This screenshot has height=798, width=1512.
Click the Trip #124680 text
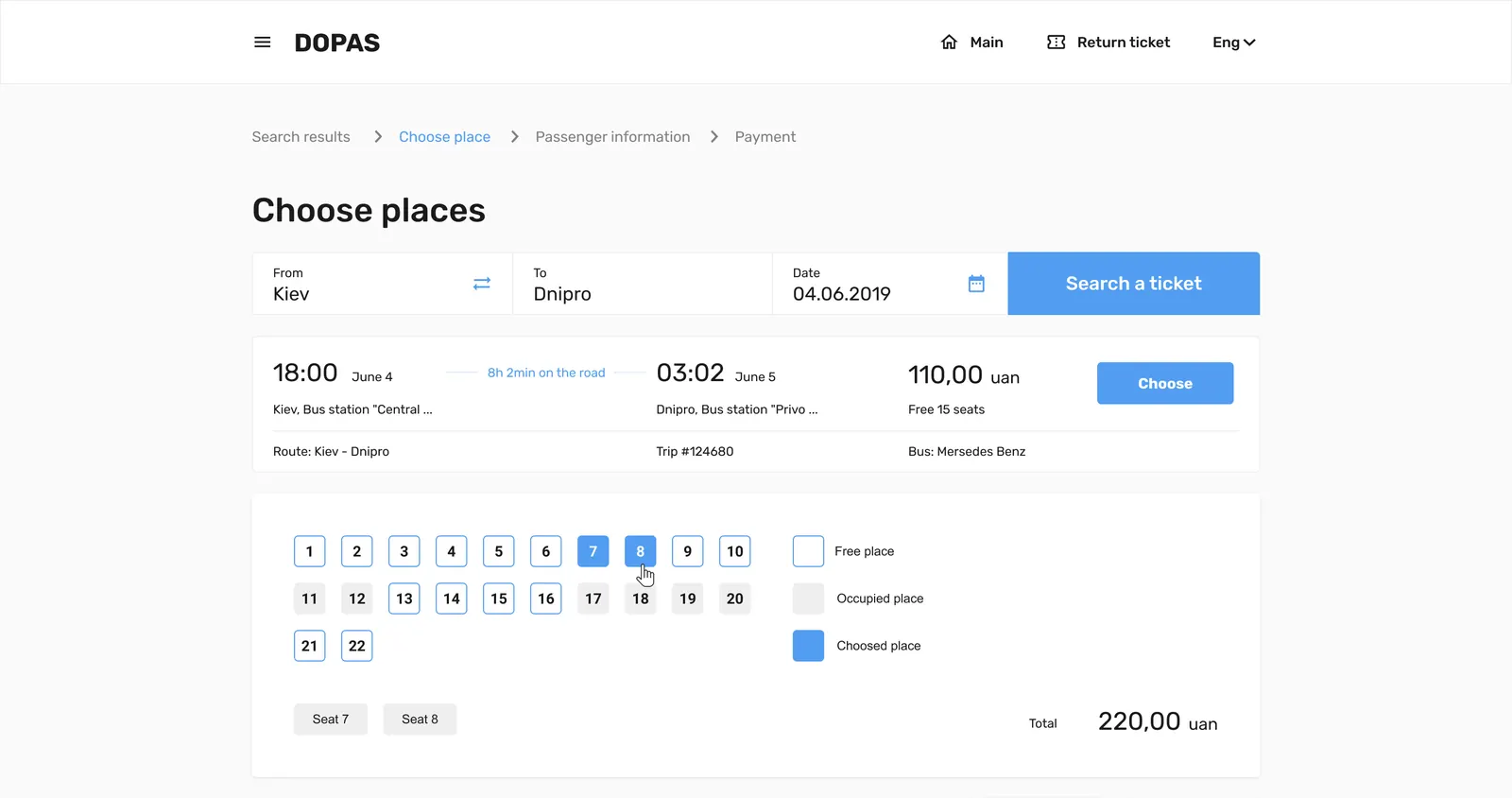point(695,452)
